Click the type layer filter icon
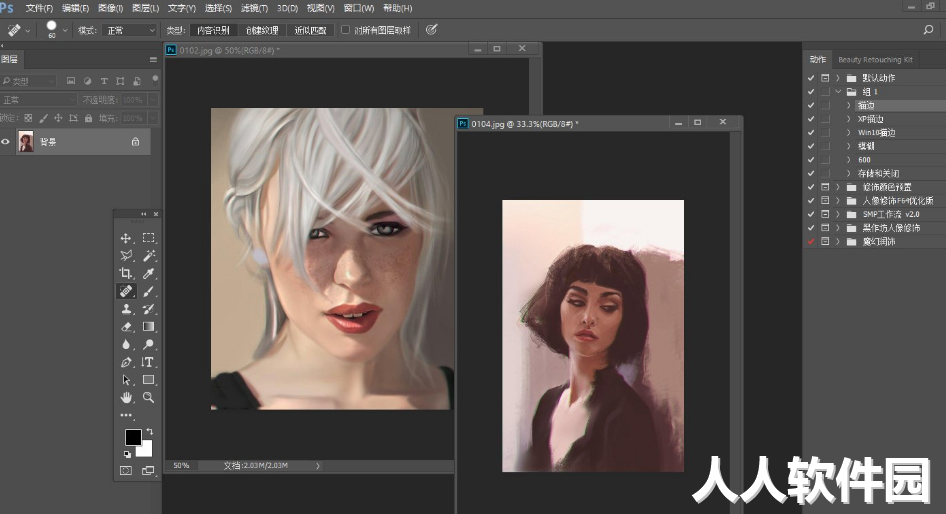Viewport: 946px width, 514px height. 104,81
